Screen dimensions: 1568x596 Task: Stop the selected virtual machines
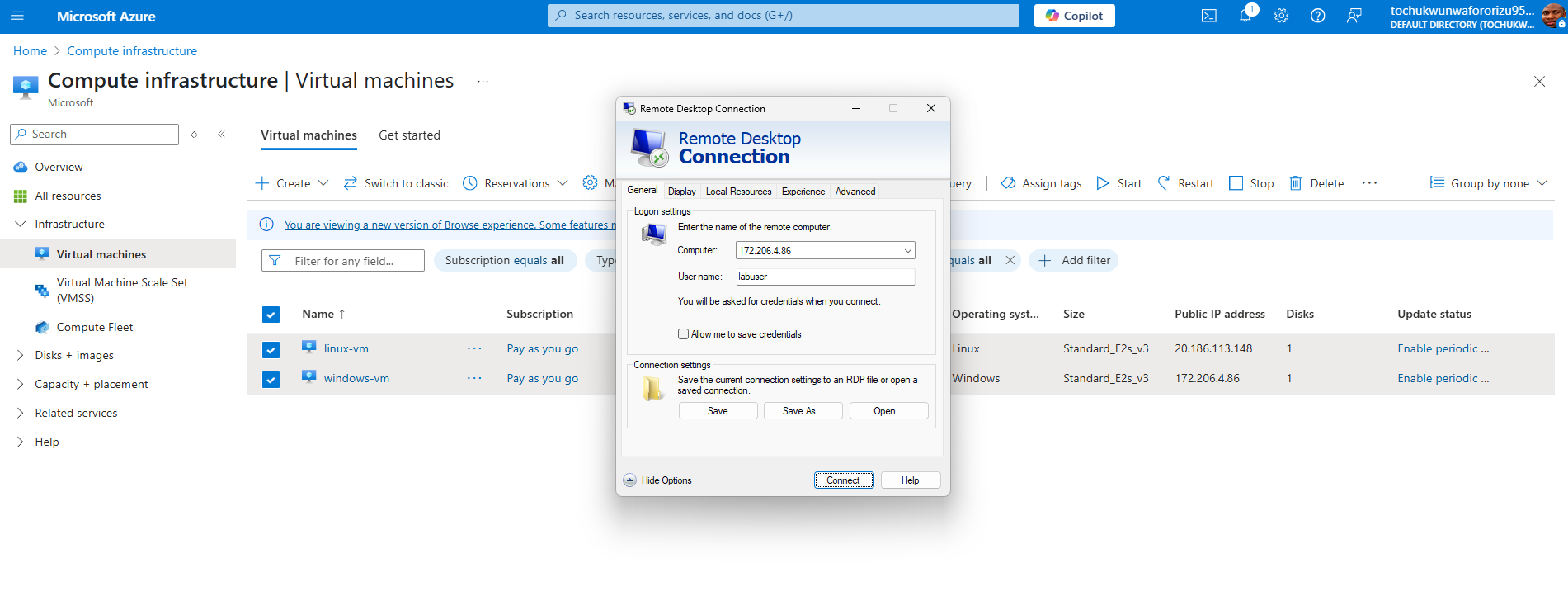1251,183
